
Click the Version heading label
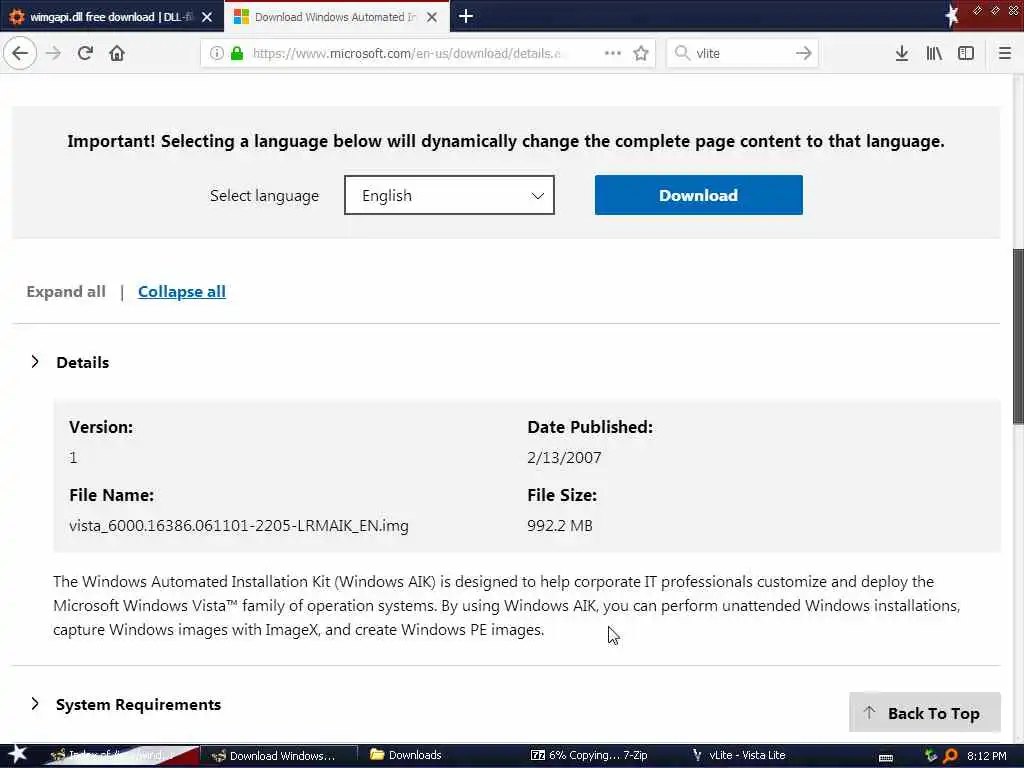(x=101, y=427)
